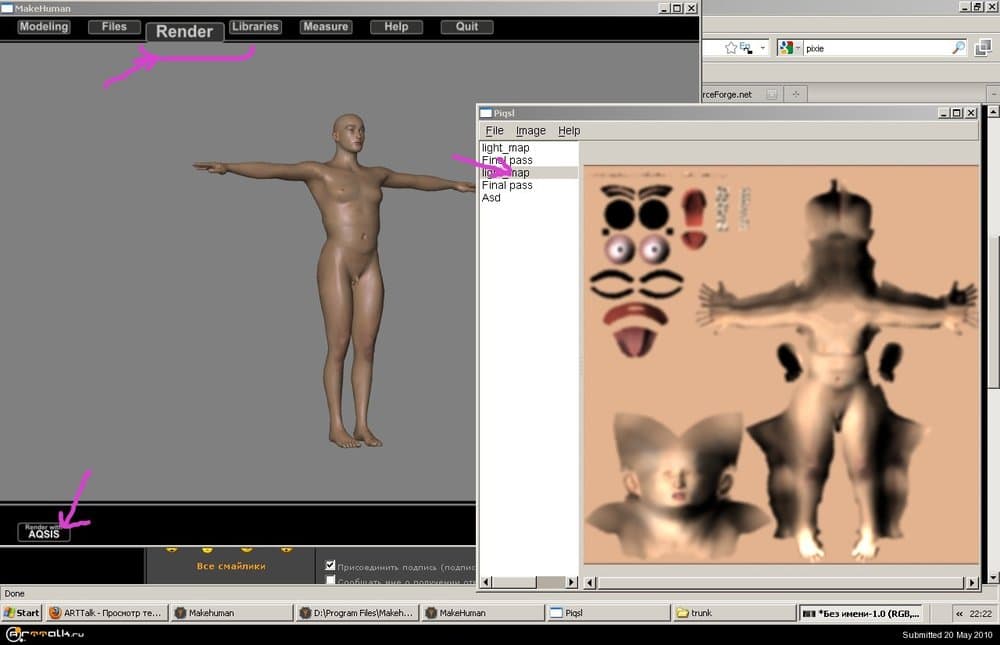The image size is (1000, 645).
Task: Expand the taskbar chevron near the clock
Action: coord(958,612)
